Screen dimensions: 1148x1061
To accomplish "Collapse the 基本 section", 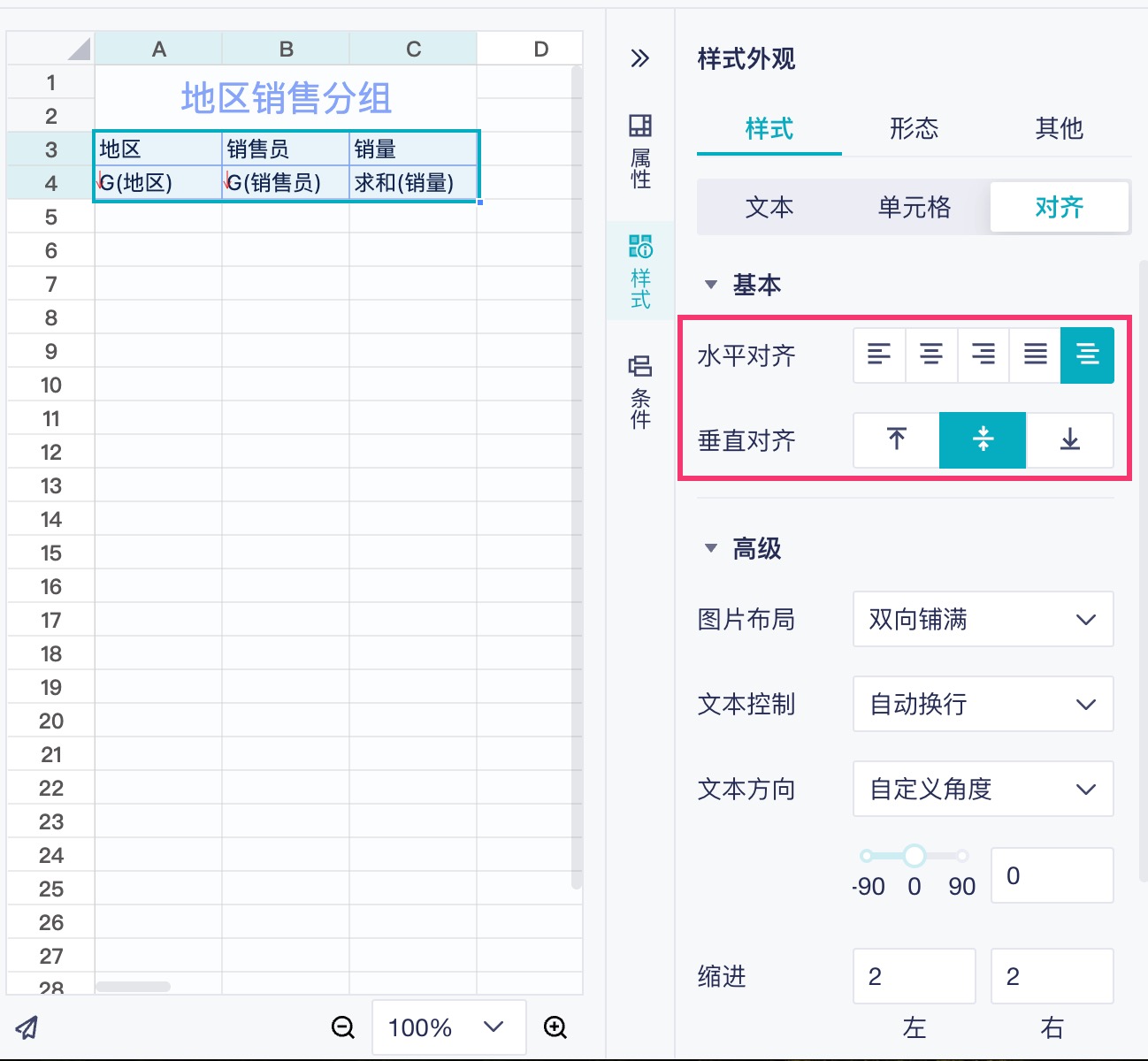I will 710,285.
